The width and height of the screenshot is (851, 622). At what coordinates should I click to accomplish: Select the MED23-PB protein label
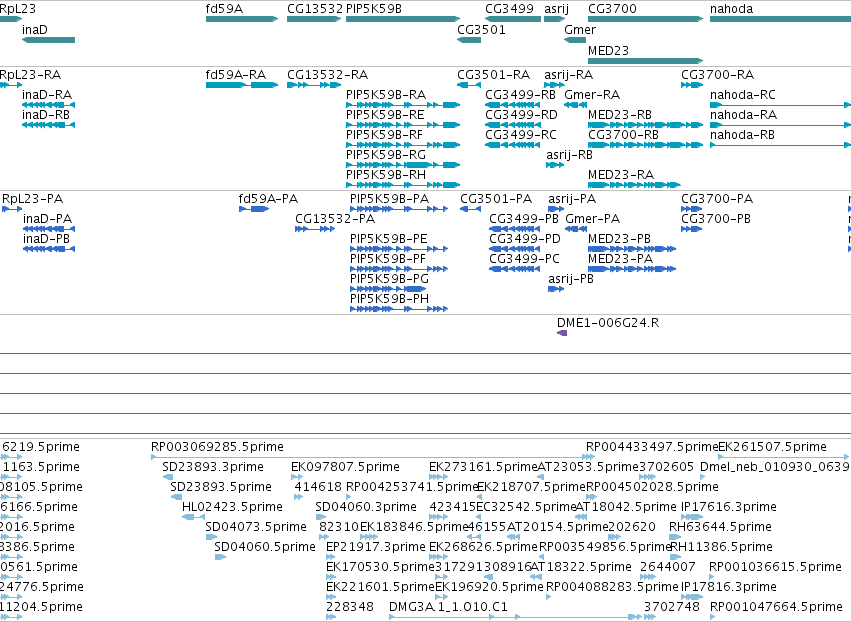pyautogui.click(x=619, y=239)
